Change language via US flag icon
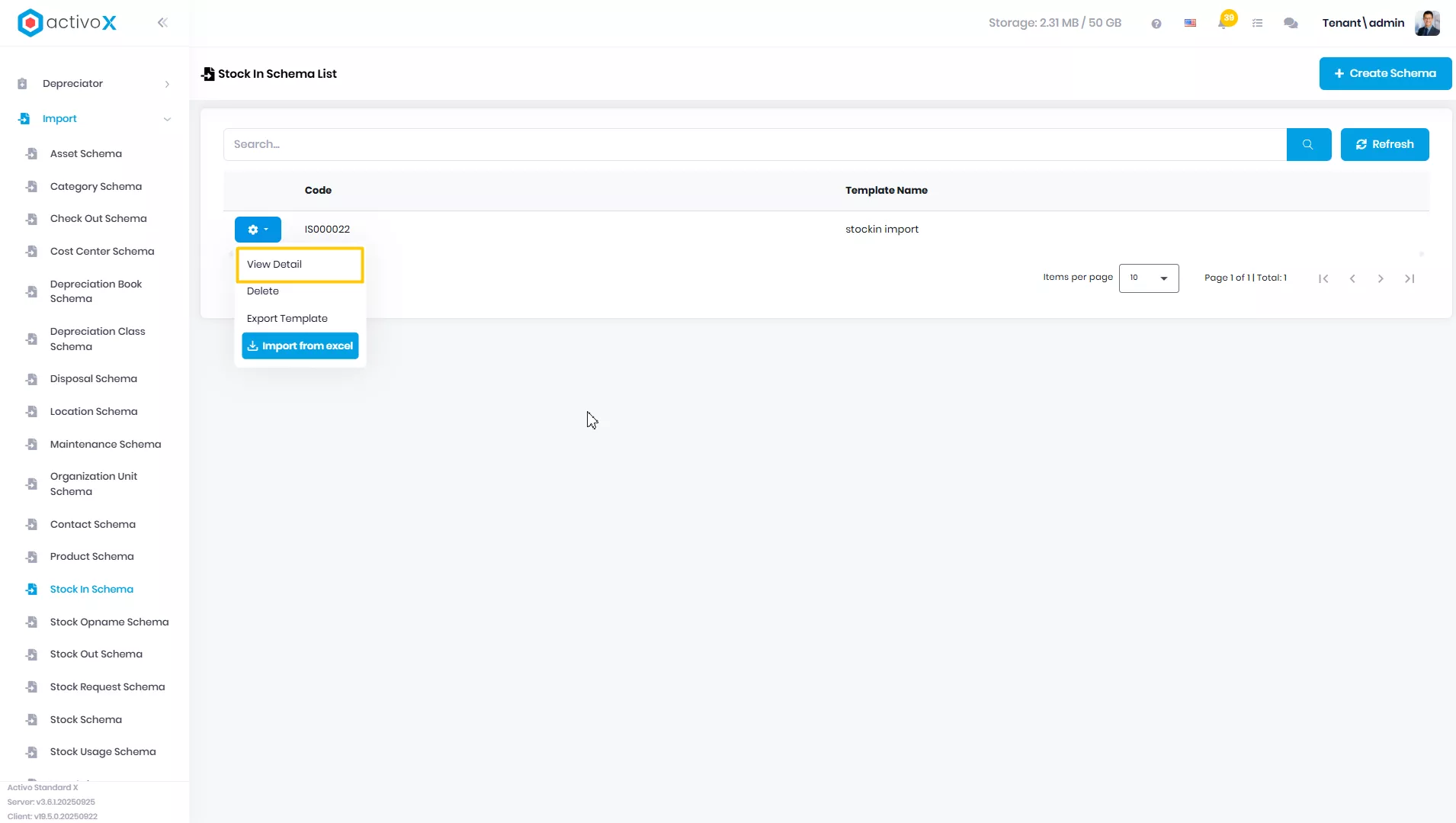Viewport: 1456px width, 823px height. tap(1190, 23)
